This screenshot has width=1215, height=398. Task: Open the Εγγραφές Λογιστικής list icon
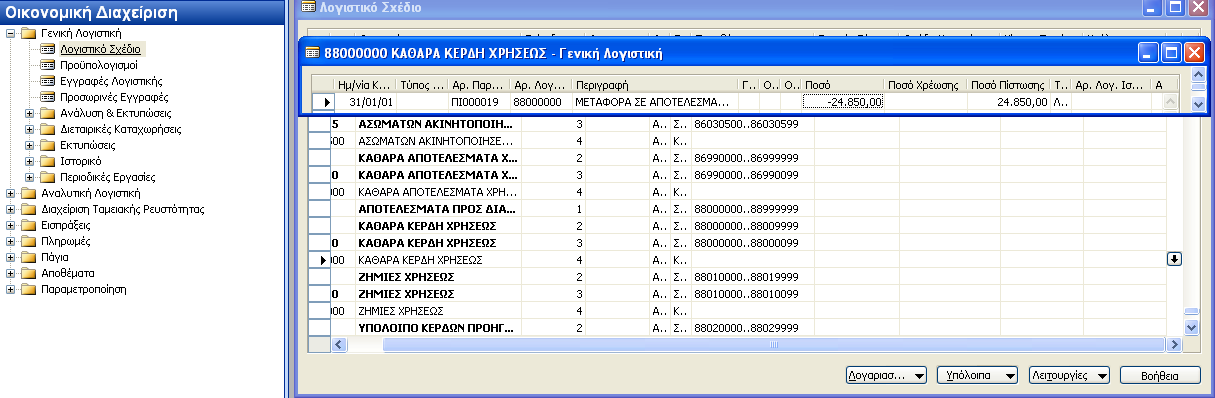(x=48, y=81)
